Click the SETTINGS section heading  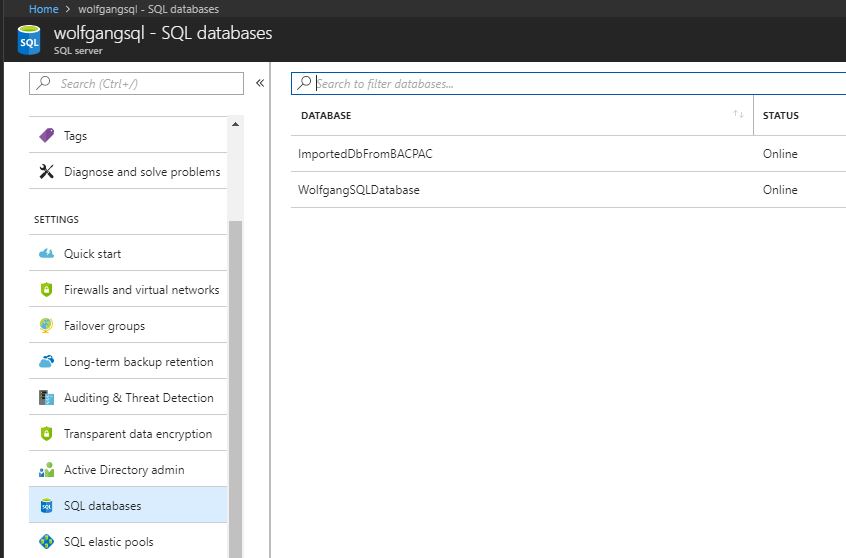pyautogui.click(x=56, y=220)
